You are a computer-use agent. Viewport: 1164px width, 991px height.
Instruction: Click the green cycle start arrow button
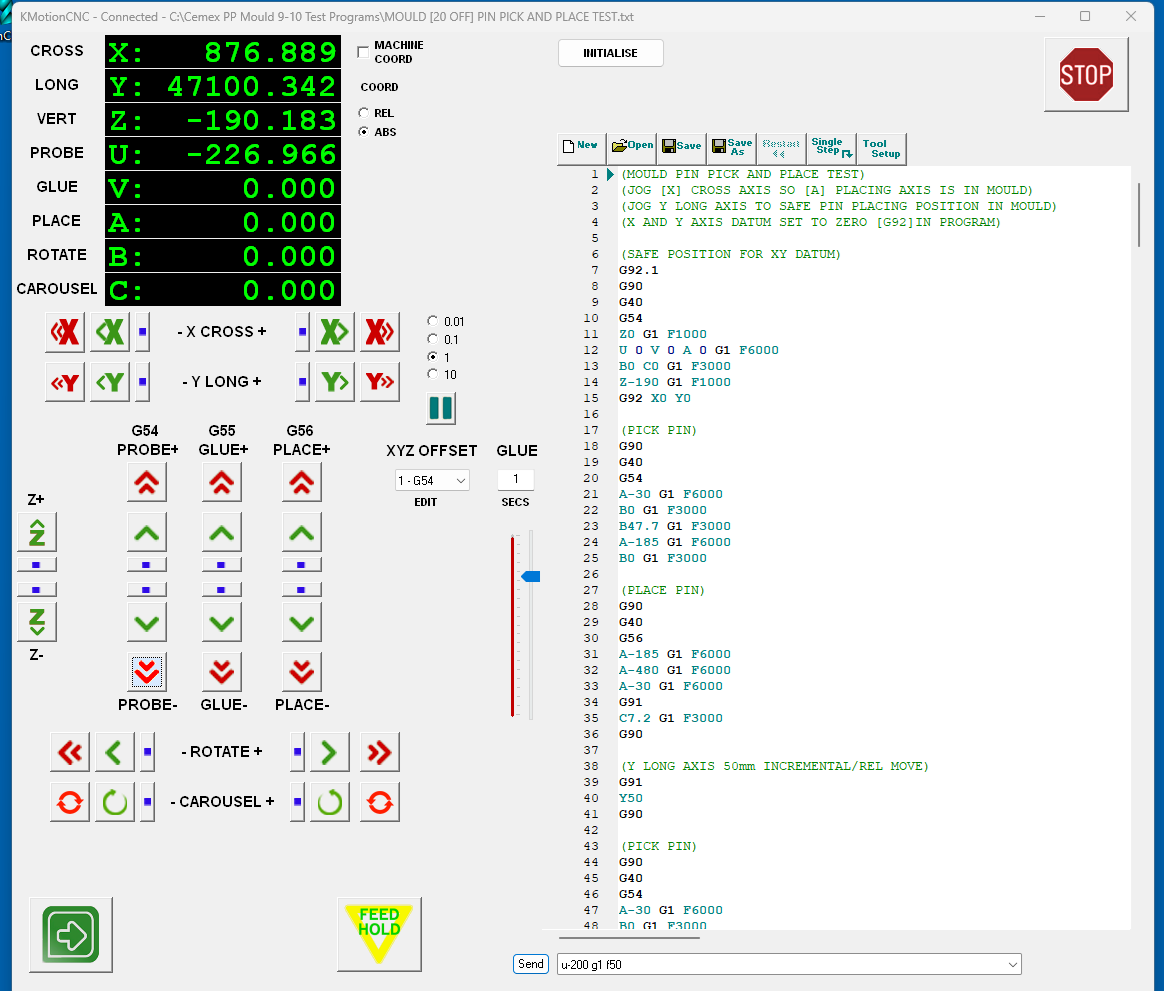click(x=71, y=935)
